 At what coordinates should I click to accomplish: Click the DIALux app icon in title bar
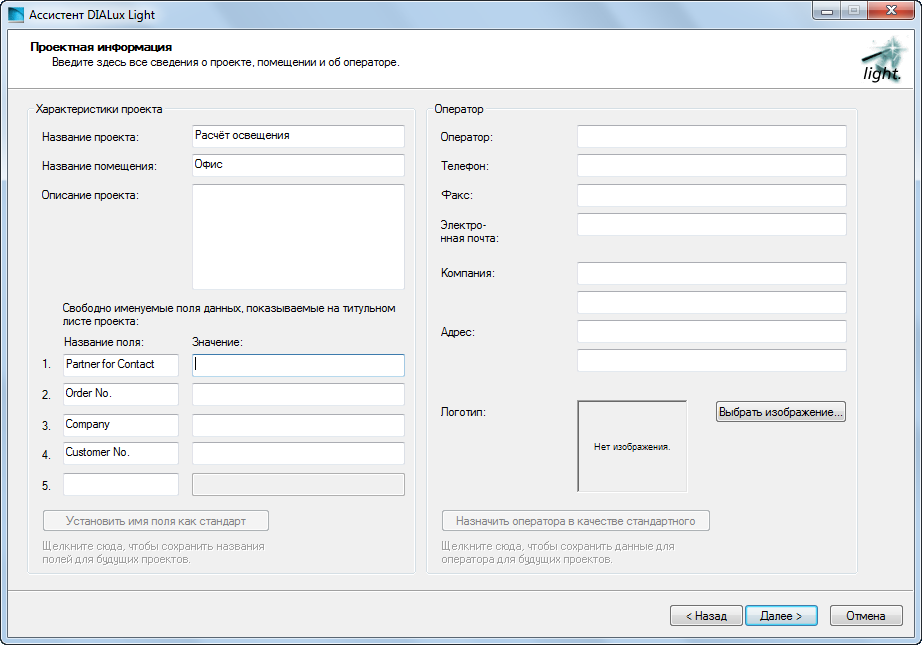pos(16,15)
